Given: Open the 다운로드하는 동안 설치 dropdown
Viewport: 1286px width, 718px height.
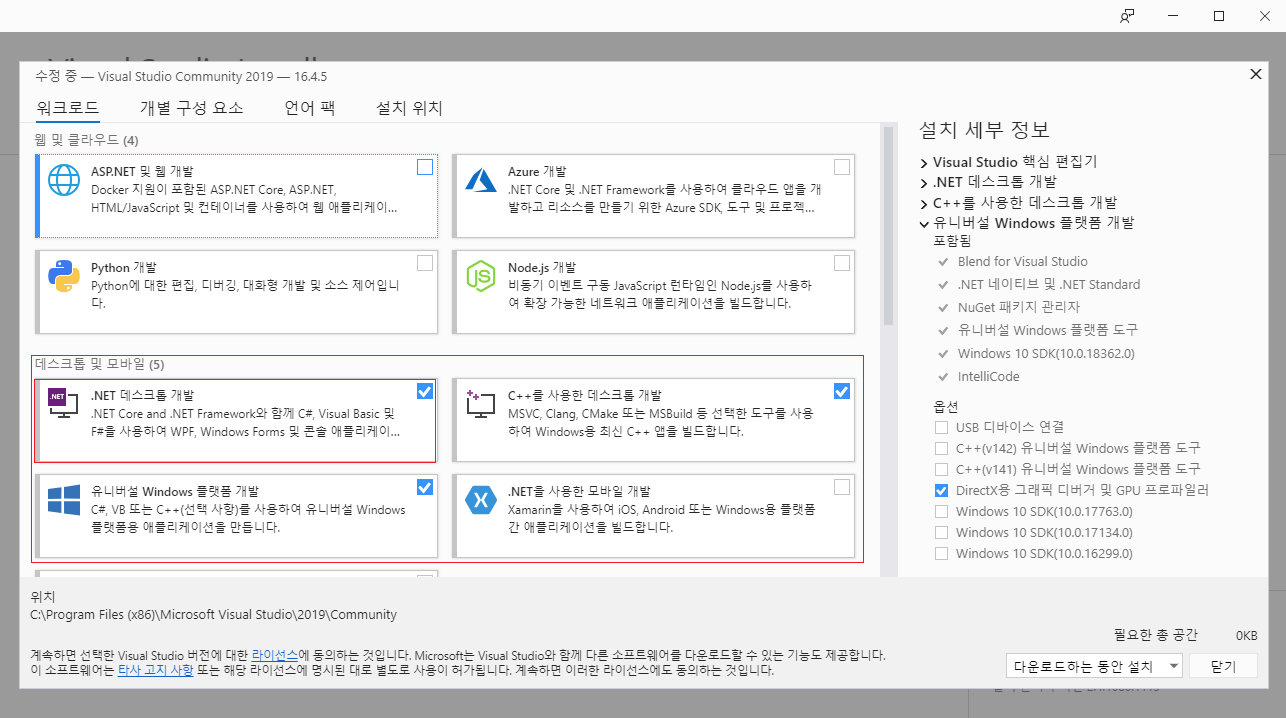Looking at the screenshot, I should pos(1095,666).
